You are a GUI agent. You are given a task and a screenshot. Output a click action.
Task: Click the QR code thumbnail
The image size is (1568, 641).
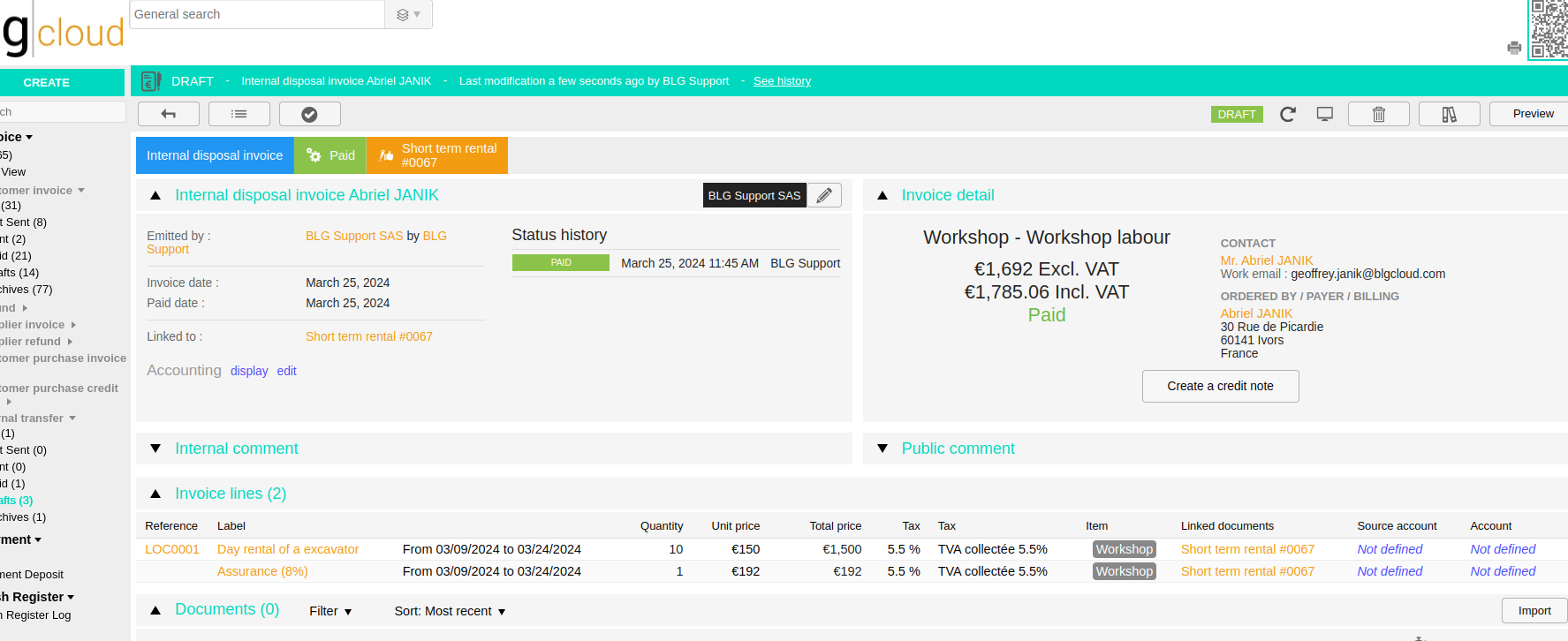[1549, 29]
